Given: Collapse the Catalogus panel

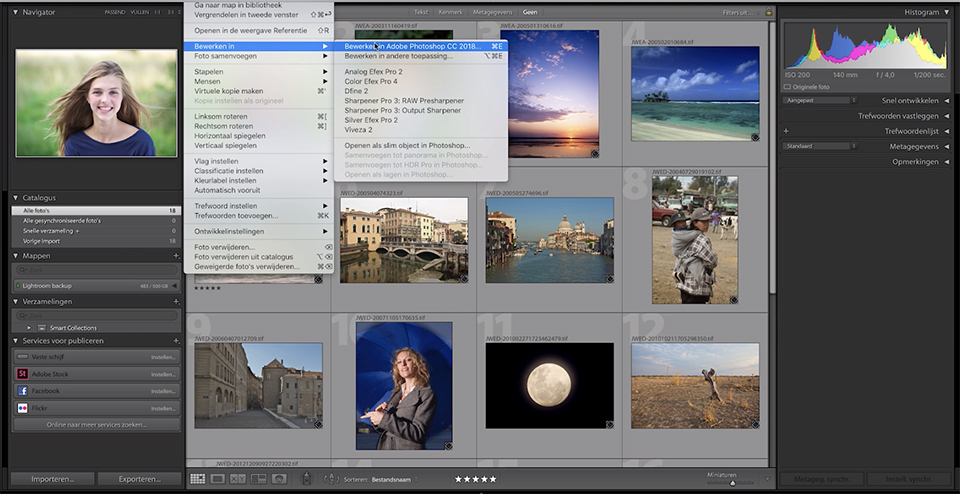Looking at the screenshot, I should click(15, 198).
